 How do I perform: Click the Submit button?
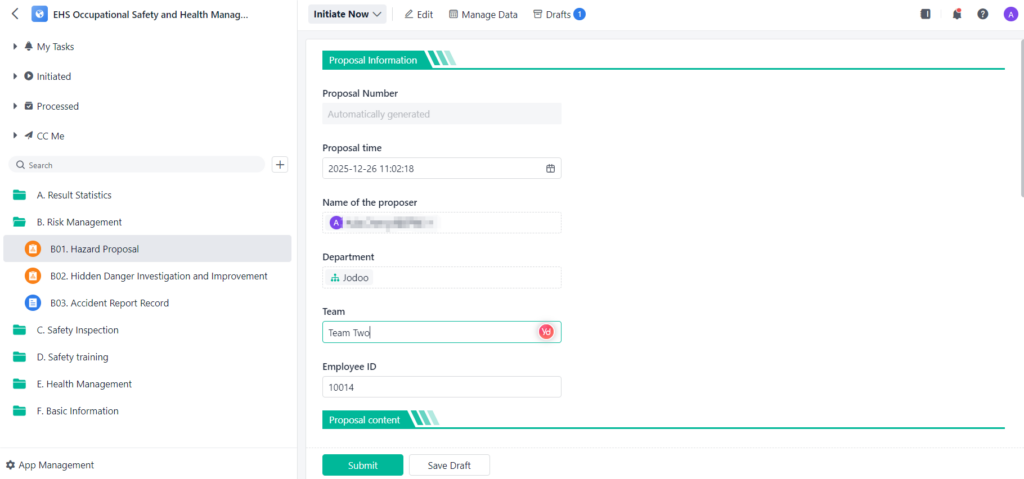(362, 465)
